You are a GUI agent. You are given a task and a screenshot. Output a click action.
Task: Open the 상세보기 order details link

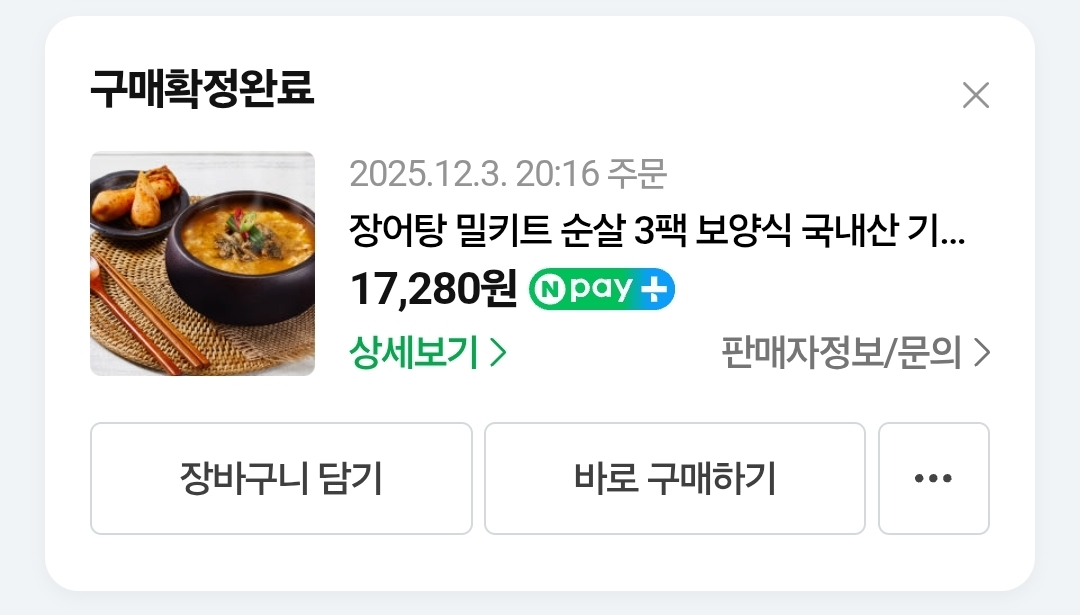click(x=428, y=353)
